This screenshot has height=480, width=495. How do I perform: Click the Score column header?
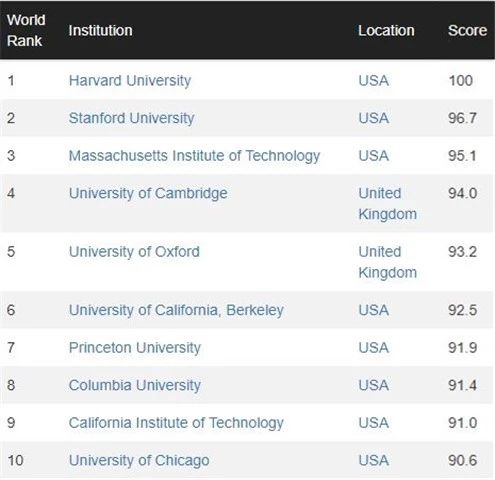click(467, 31)
